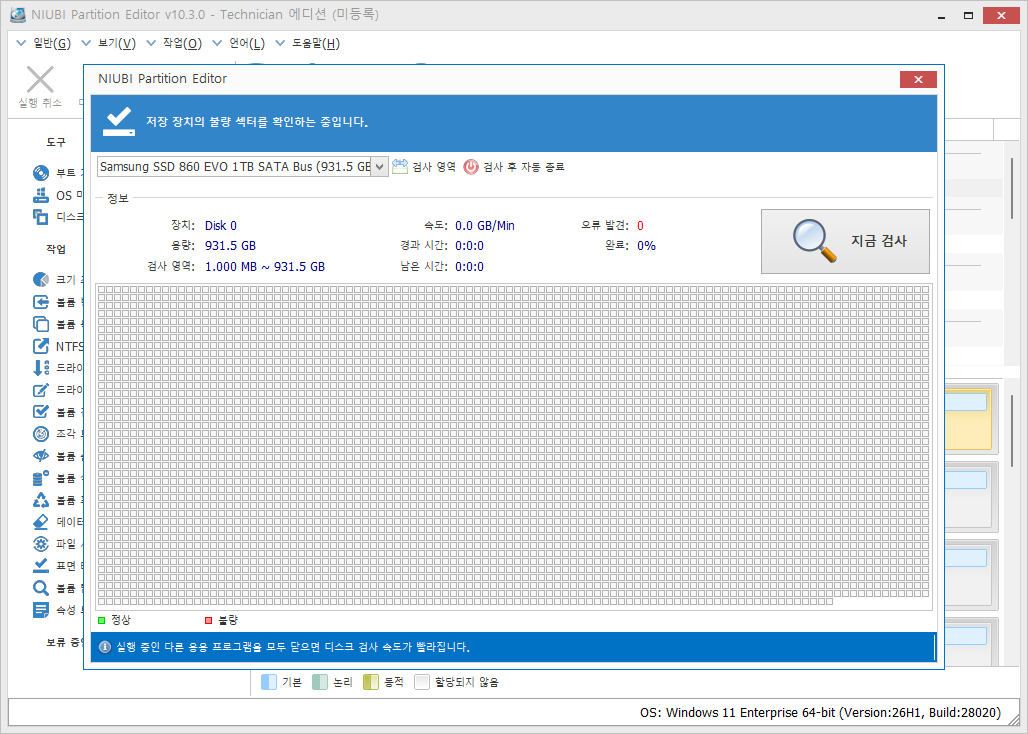Click the 논리 green legend swatch
The height and width of the screenshot is (734, 1028).
(320, 682)
